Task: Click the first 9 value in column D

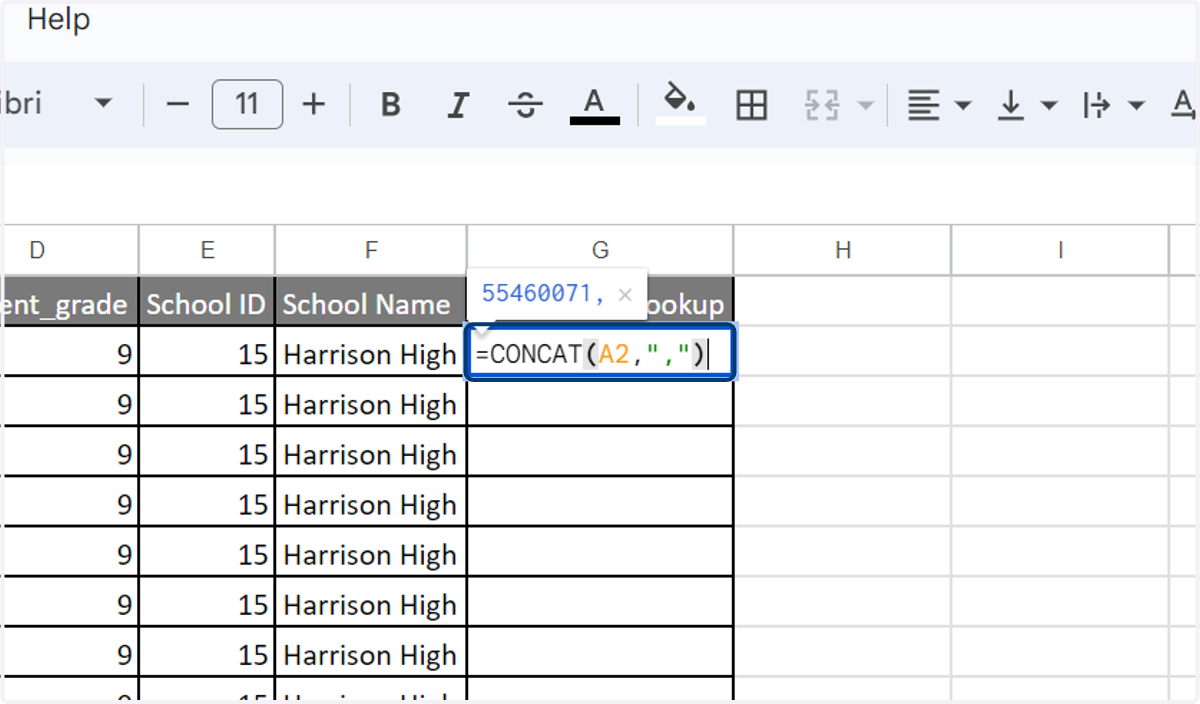Action: click(x=70, y=353)
